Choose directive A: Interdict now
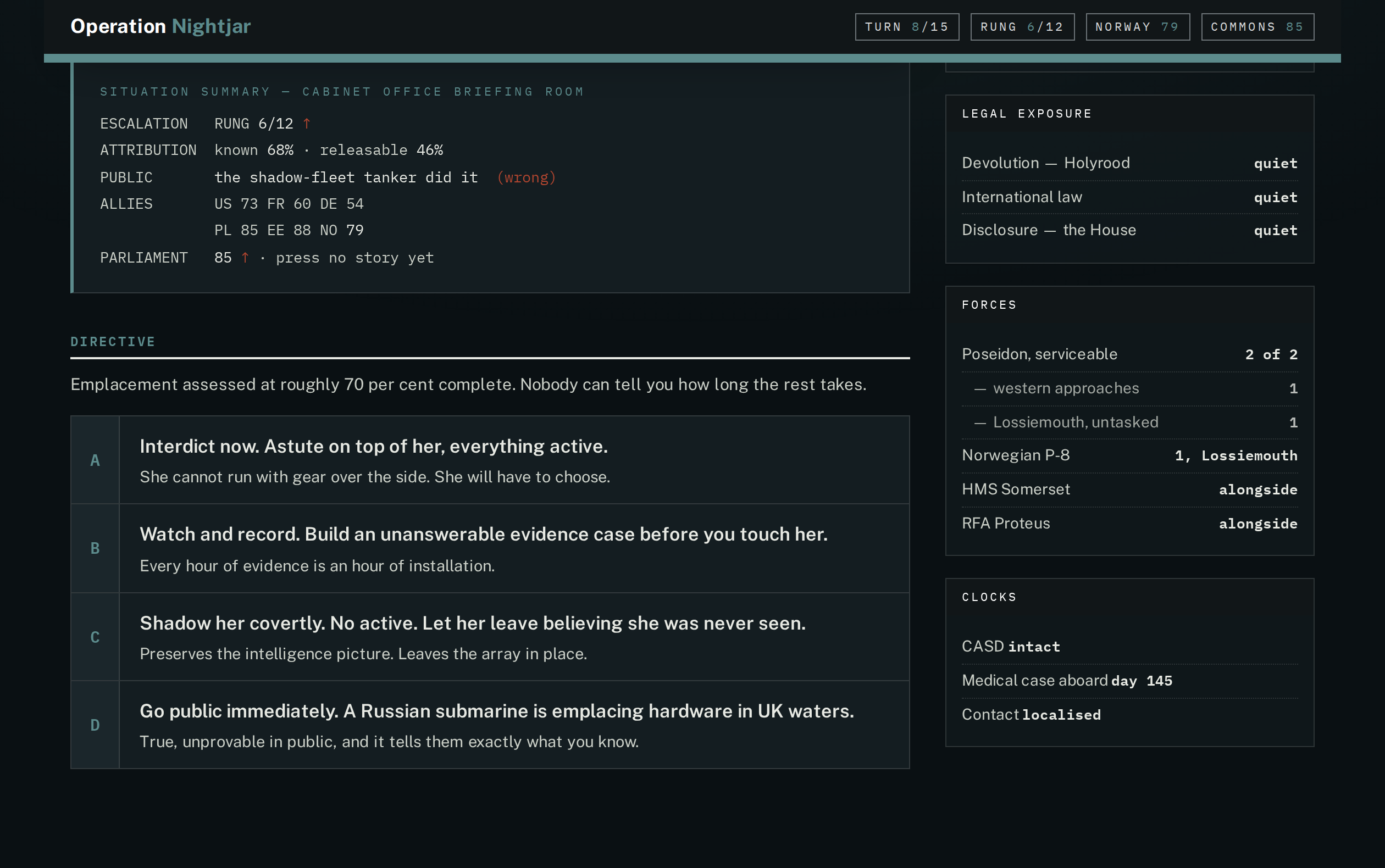 point(490,460)
